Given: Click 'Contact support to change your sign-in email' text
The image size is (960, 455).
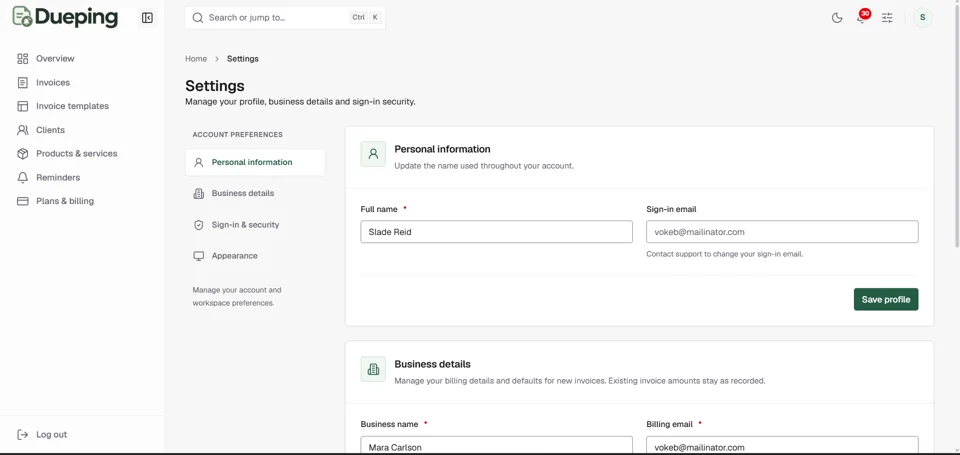Looking at the screenshot, I should 724,254.
